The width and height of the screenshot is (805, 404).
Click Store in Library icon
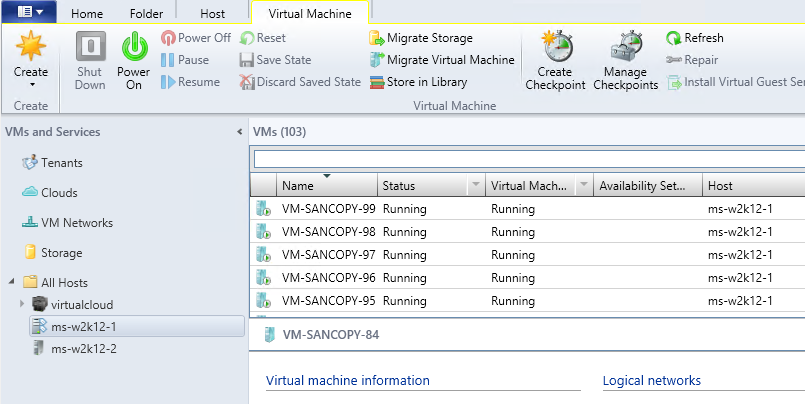click(x=377, y=82)
